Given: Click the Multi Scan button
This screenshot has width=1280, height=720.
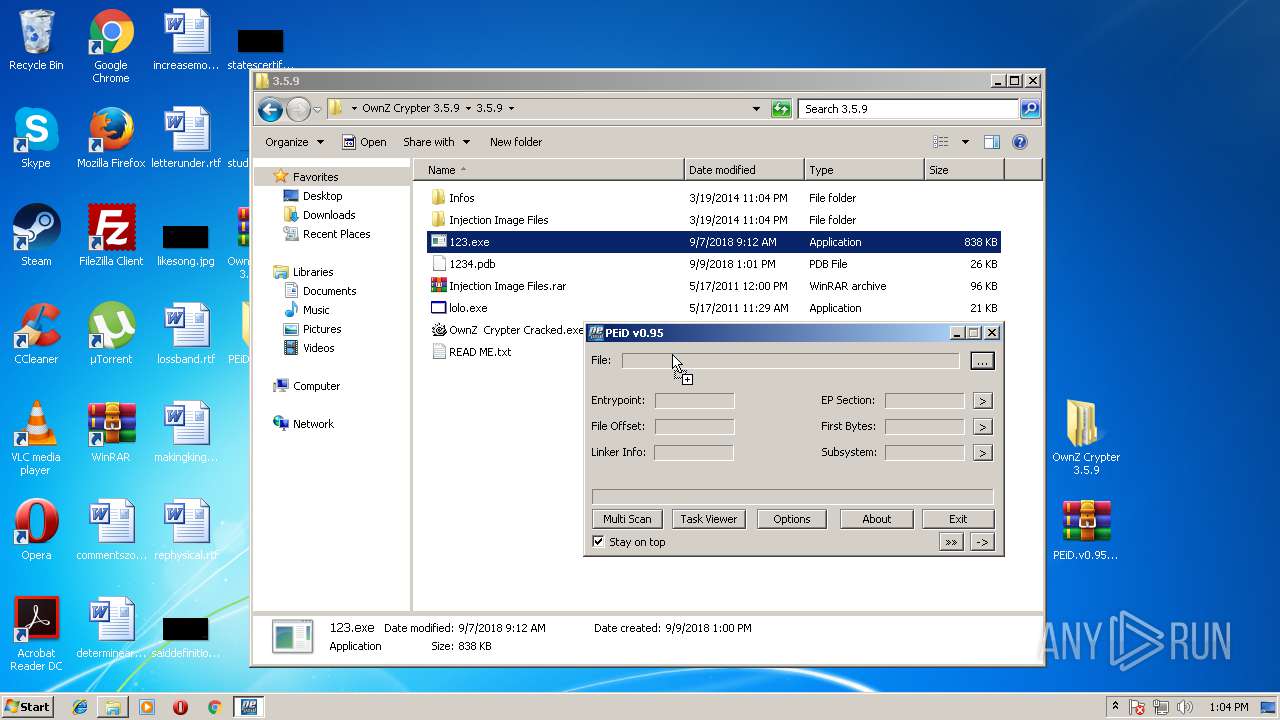Looking at the screenshot, I should pyautogui.click(x=627, y=519).
